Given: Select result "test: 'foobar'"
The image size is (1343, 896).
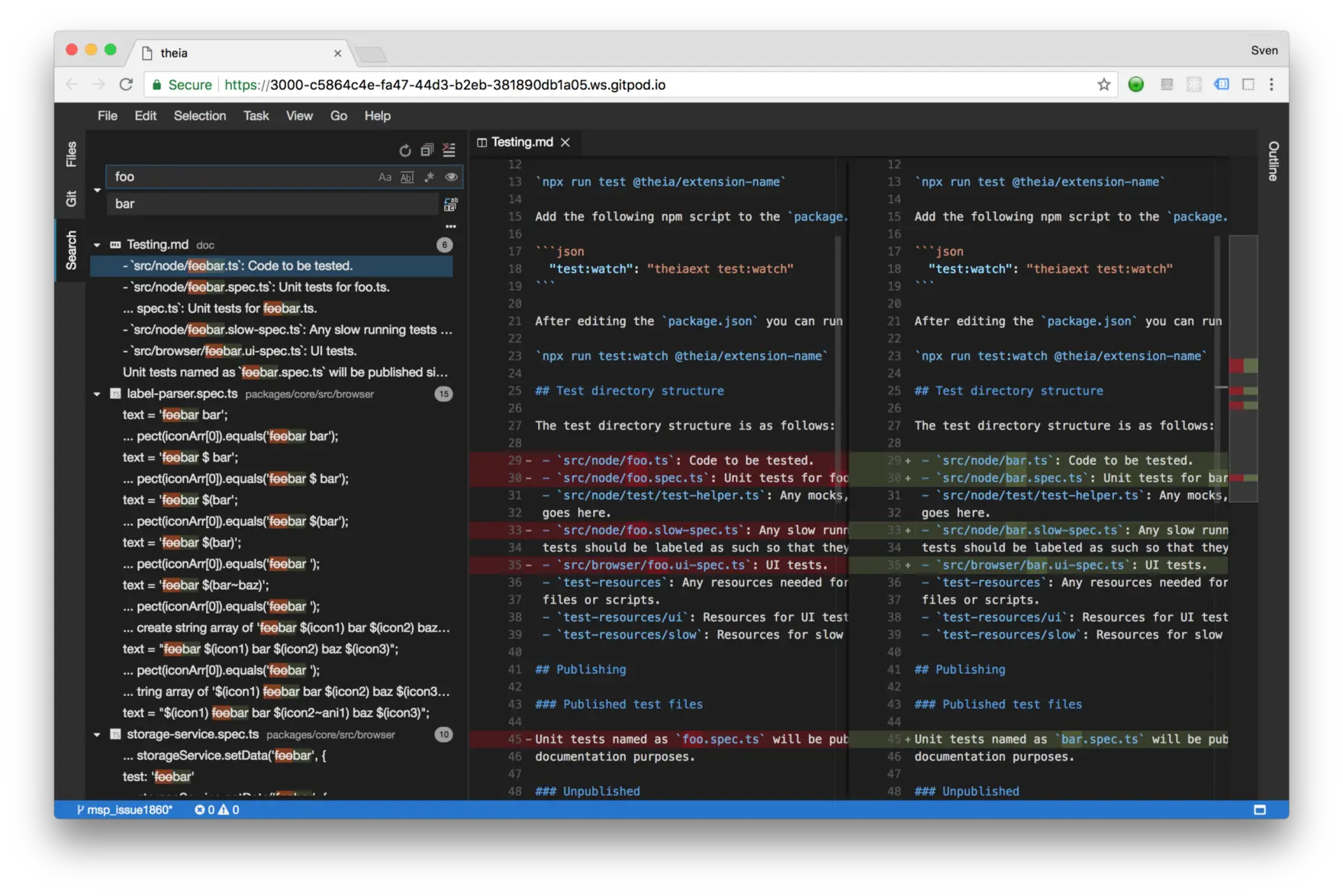Looking at the screenshot, I should pos(272,778).
